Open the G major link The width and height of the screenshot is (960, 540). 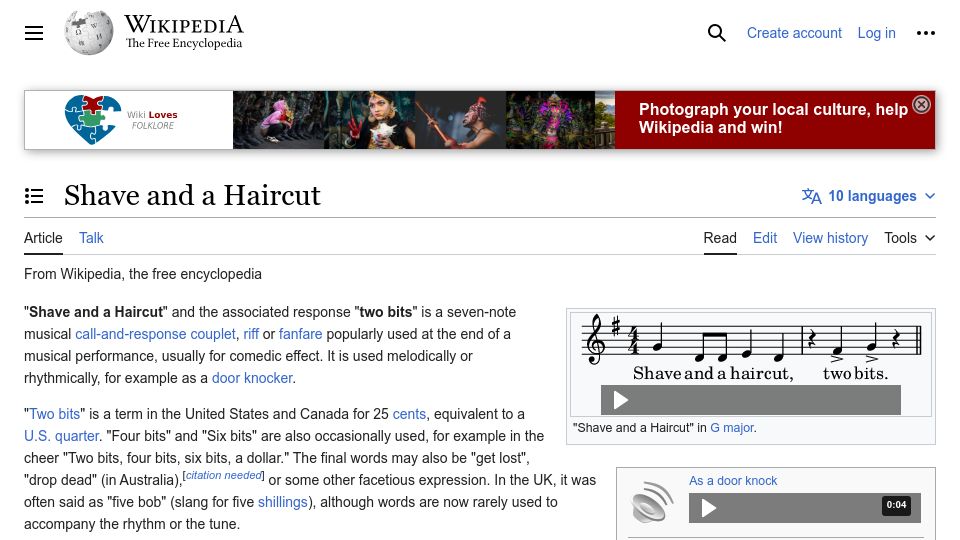tap(732, 428)
